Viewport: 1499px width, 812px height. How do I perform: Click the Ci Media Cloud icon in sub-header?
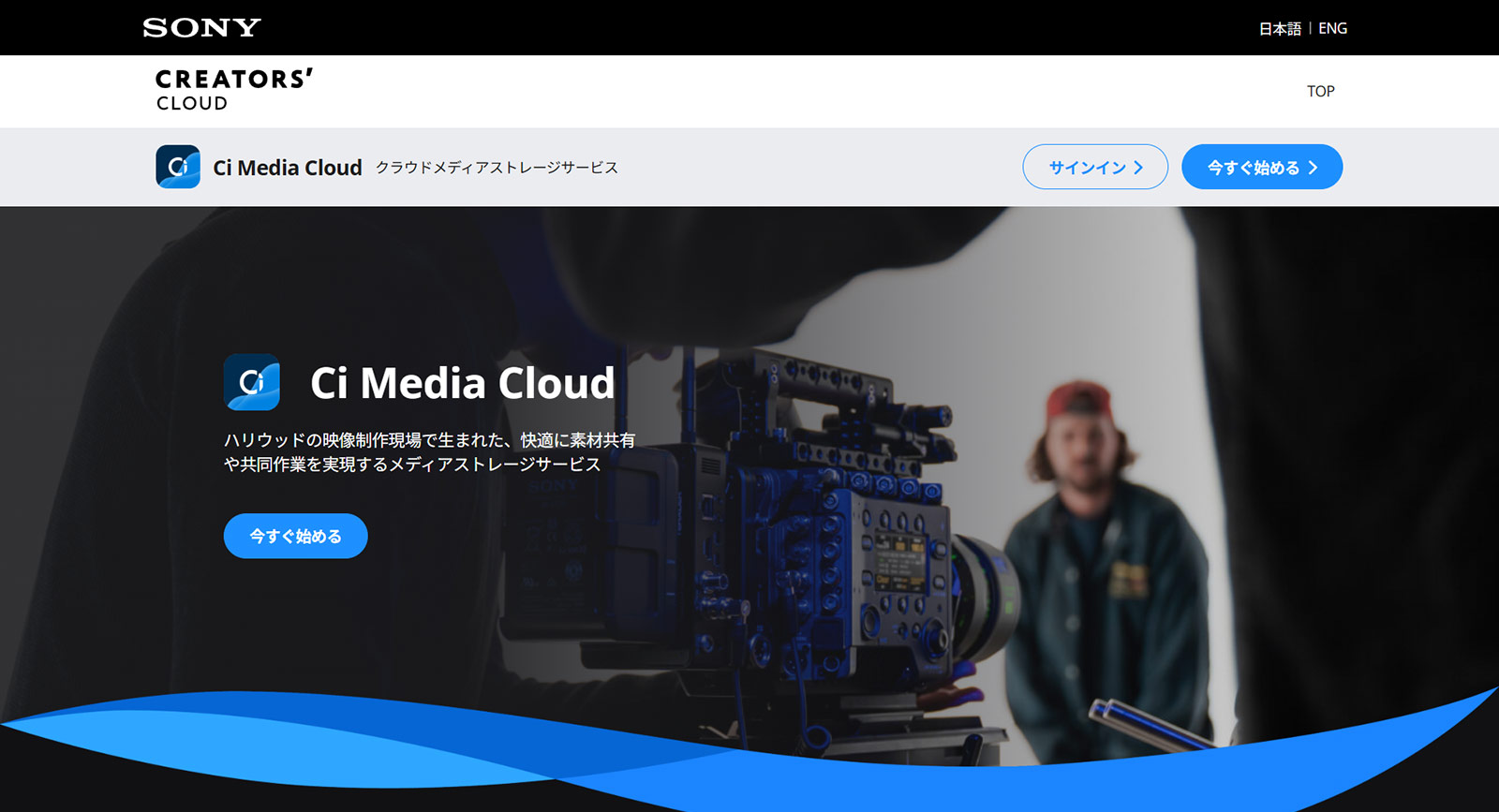click(178, 167)
